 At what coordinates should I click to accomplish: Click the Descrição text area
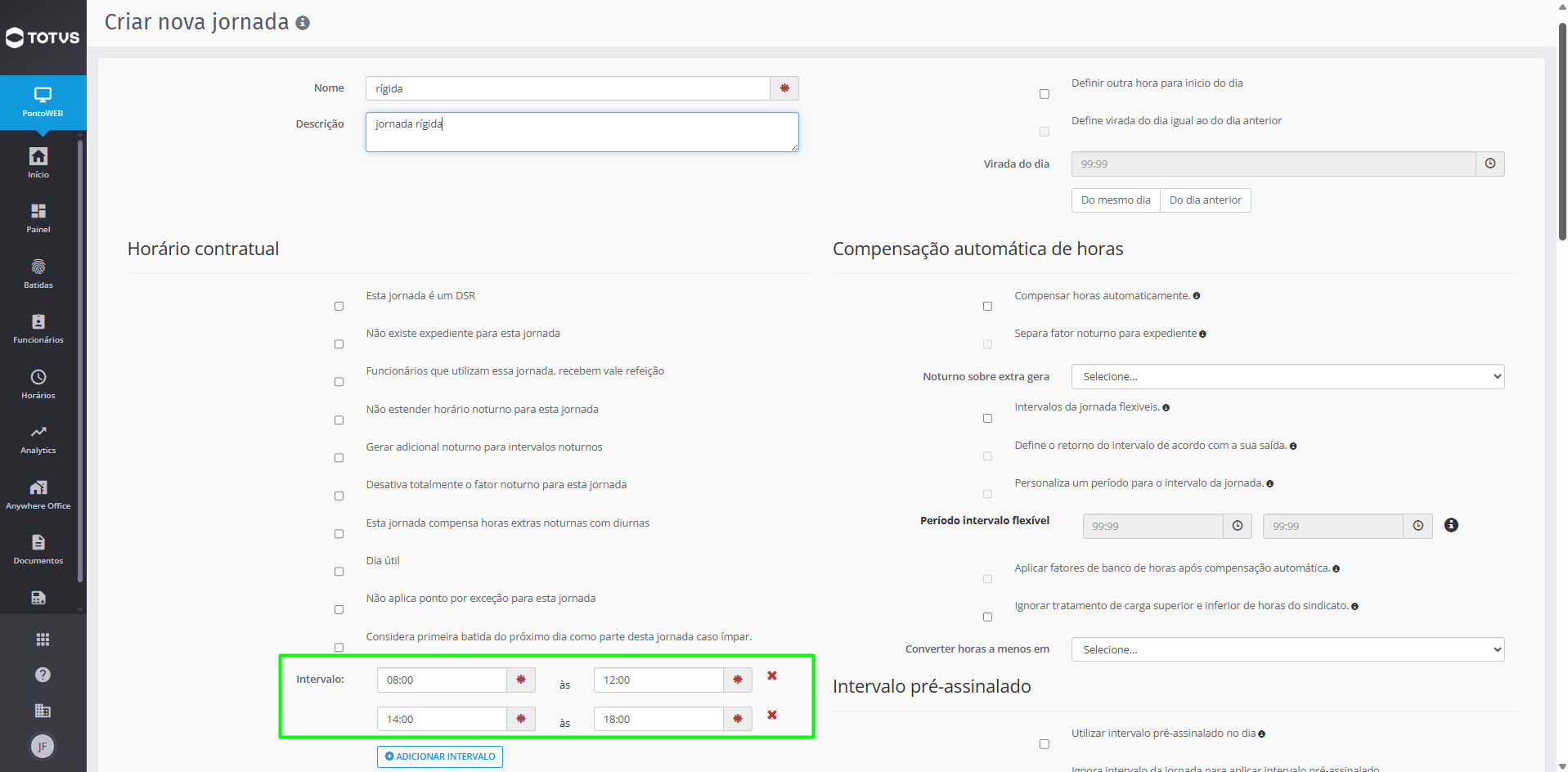coord(582,132)
